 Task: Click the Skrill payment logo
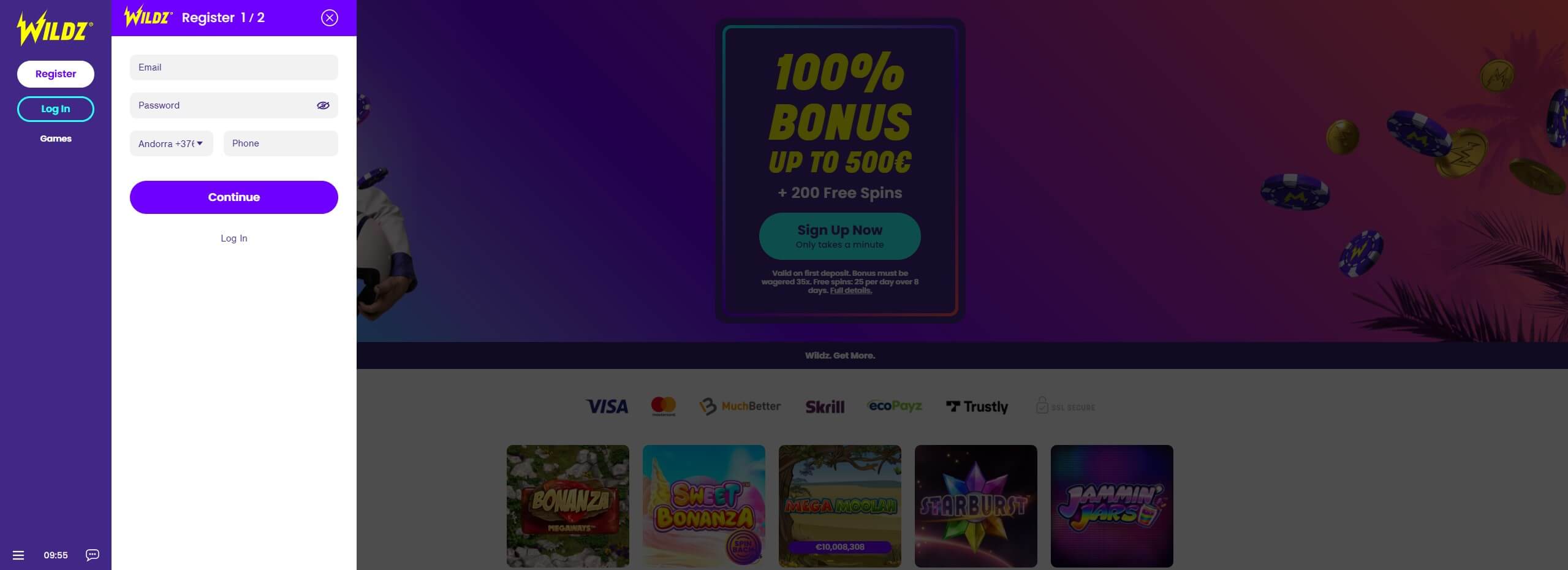(825, 406)
